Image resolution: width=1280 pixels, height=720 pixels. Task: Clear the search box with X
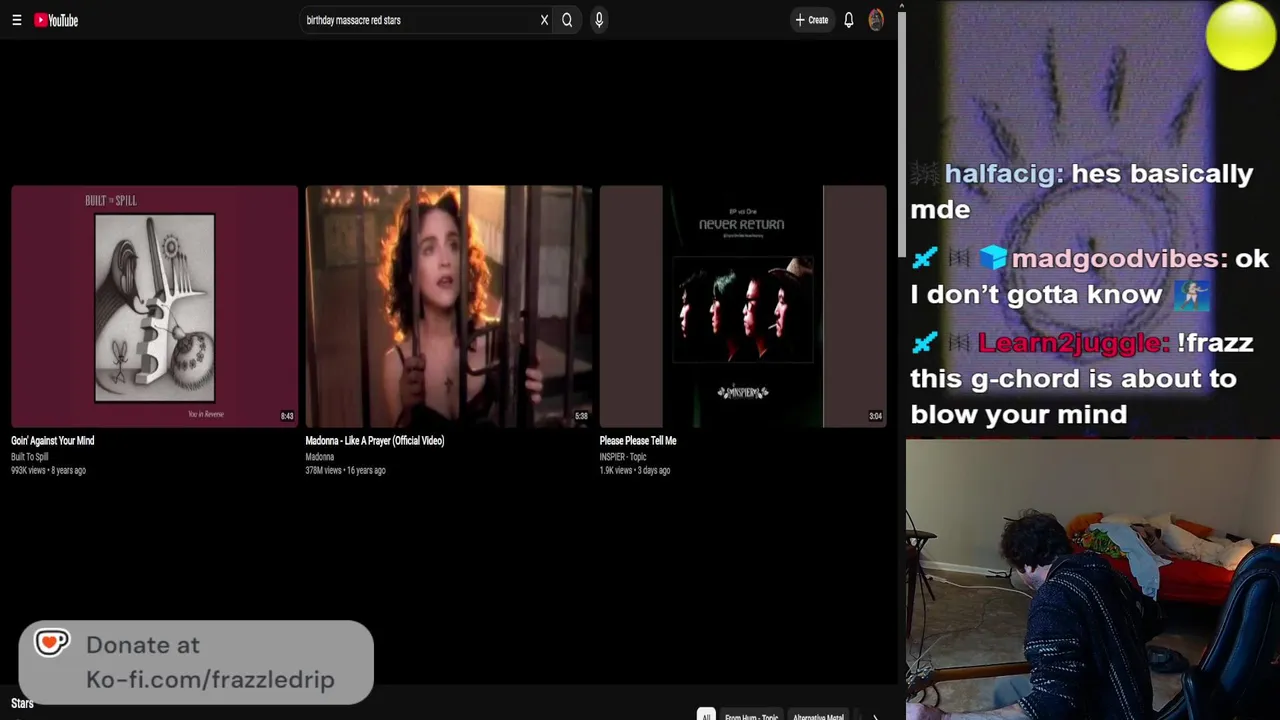544,20
